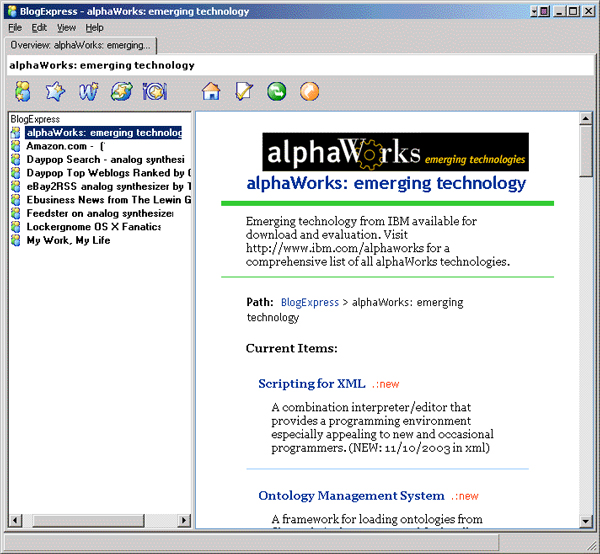Click the alphaWorks banner logo image
The height and width of the screenshot is (554, 600).
tap(395, 152)
